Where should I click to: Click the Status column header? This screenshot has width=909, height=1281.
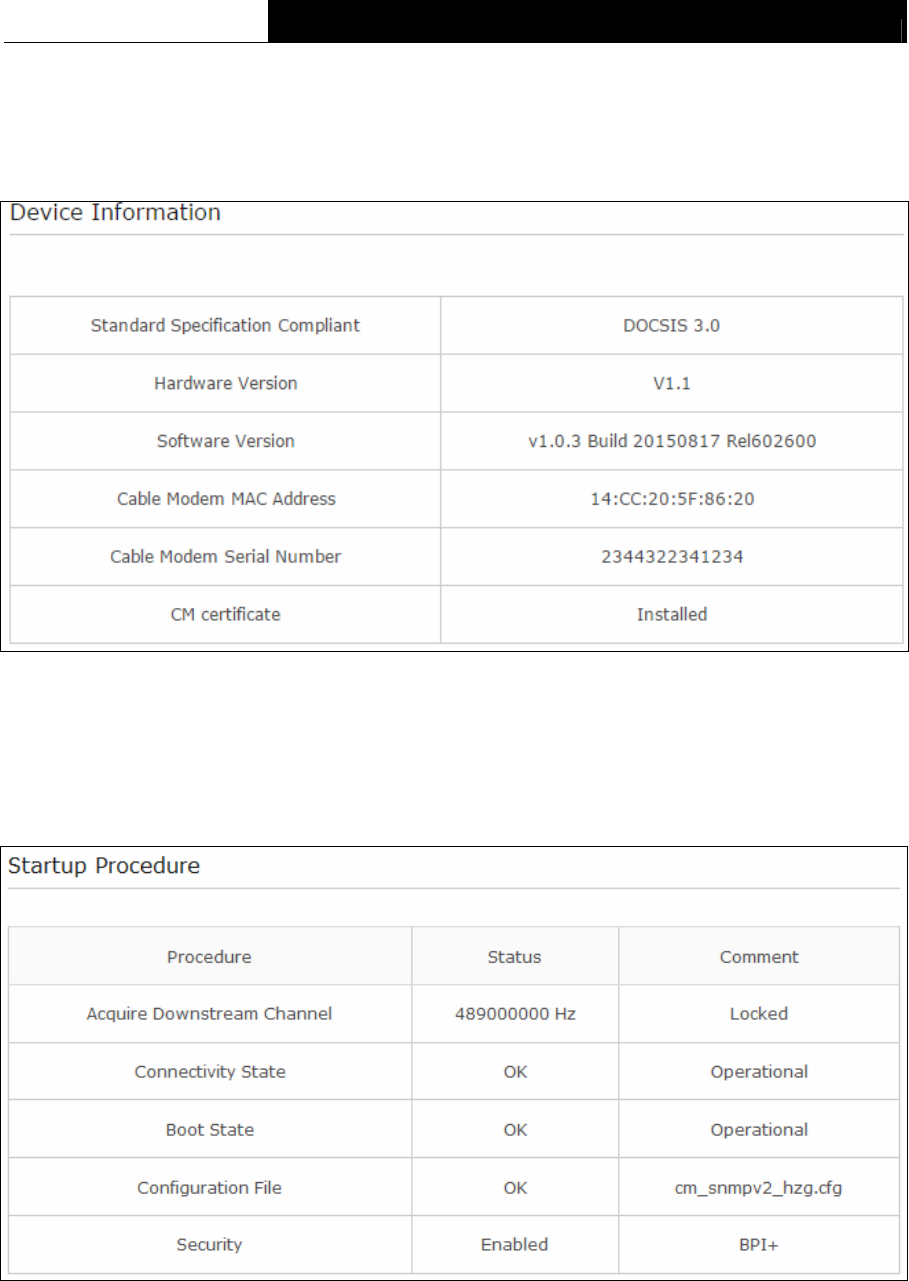514,957
